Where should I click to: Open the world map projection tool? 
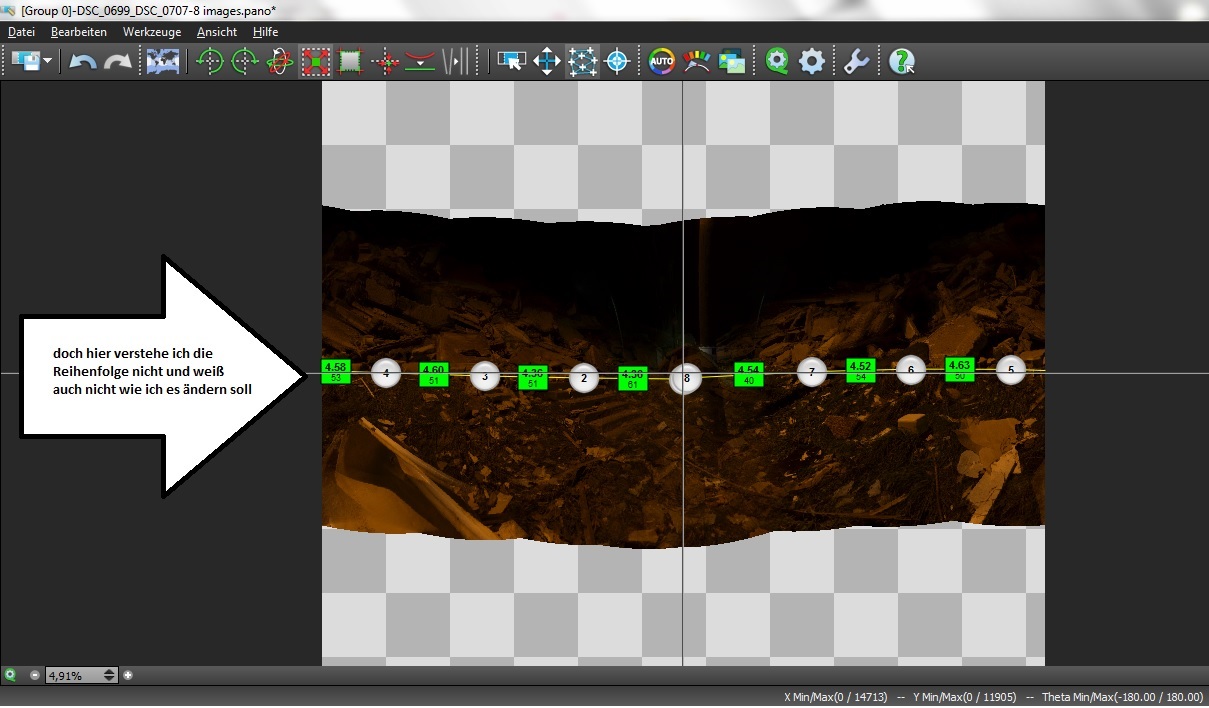(x=163, y=62)
